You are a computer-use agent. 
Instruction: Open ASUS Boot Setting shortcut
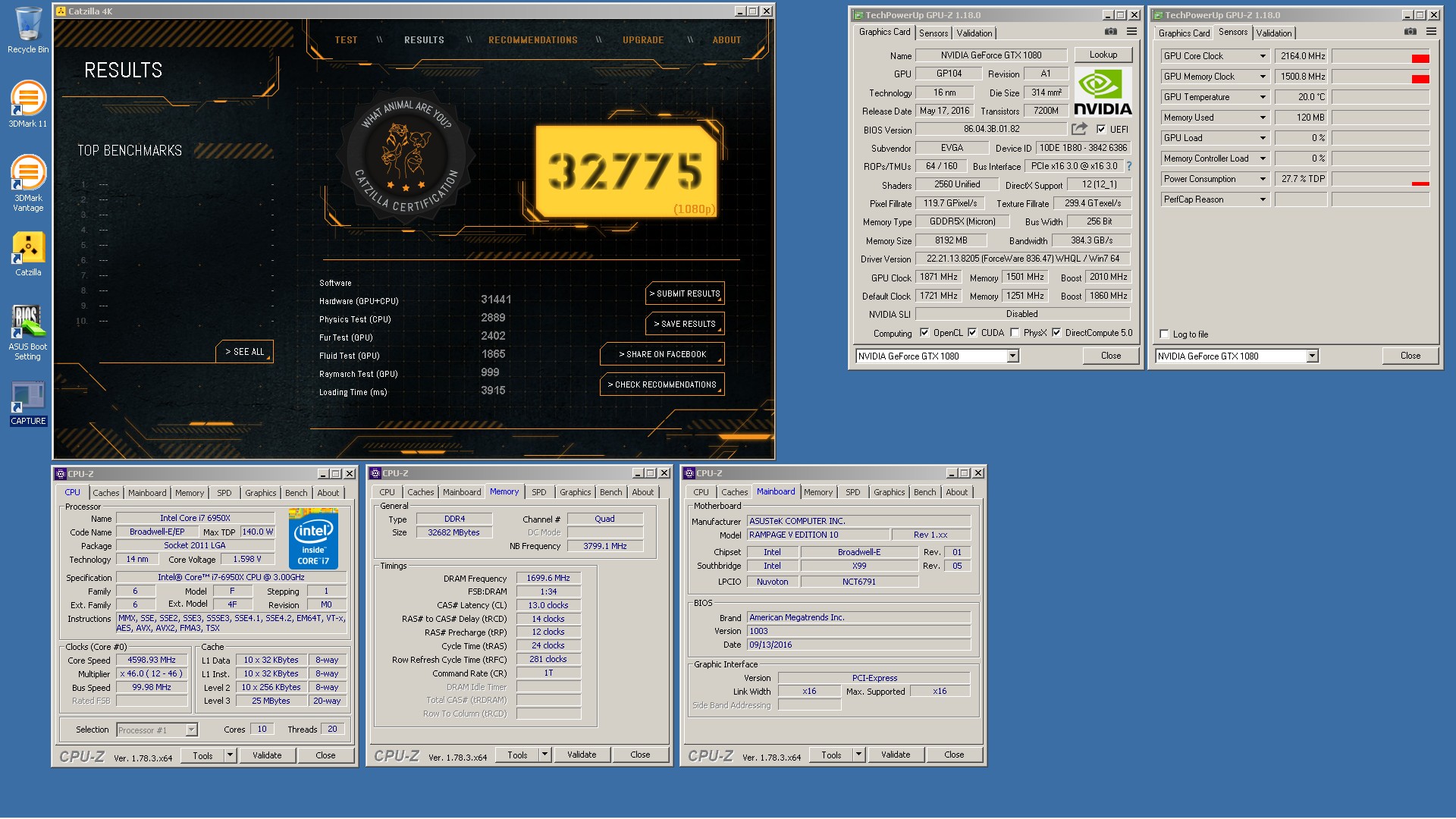(28, 332)
